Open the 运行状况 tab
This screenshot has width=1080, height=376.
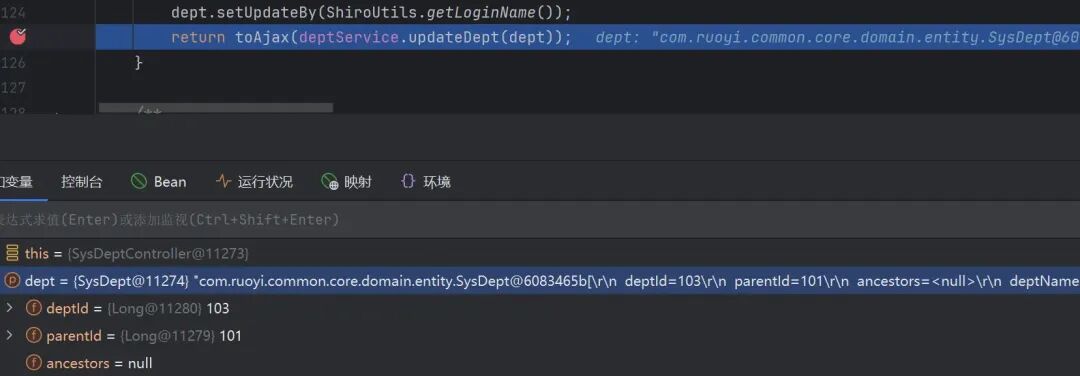click(x=254, y=182)
